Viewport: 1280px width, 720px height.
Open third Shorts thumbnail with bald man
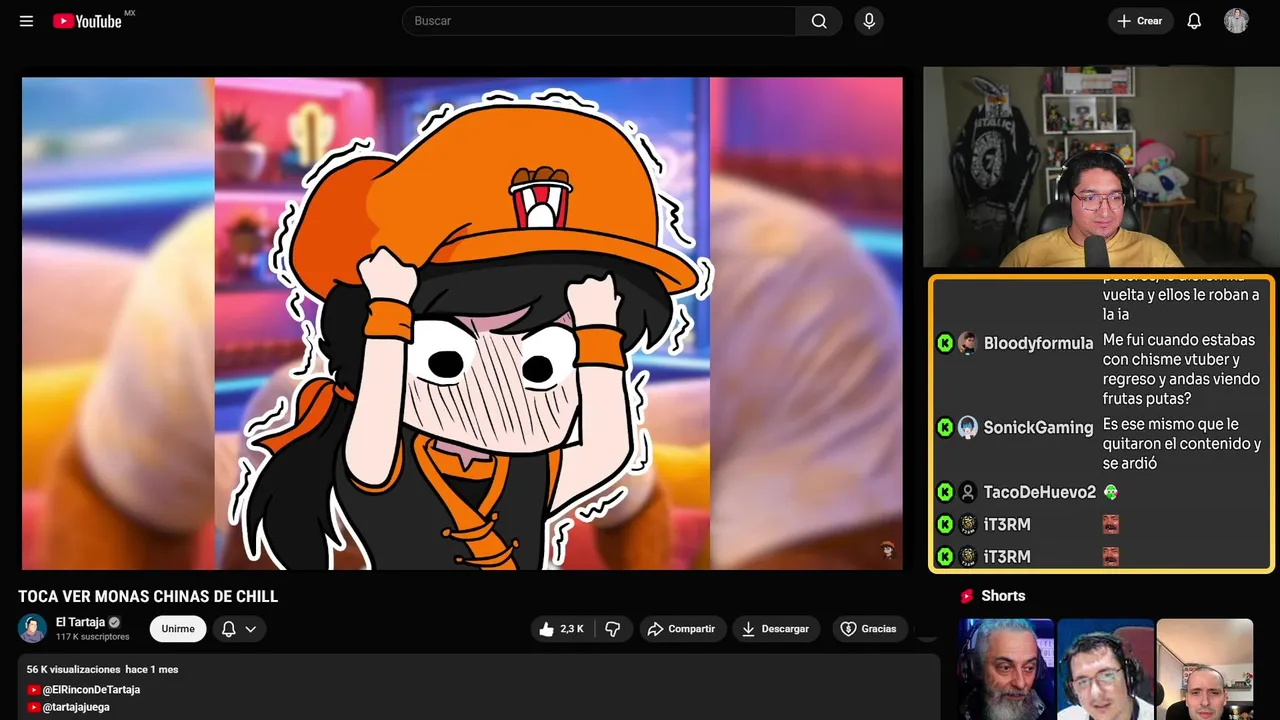coord(1205,669)
